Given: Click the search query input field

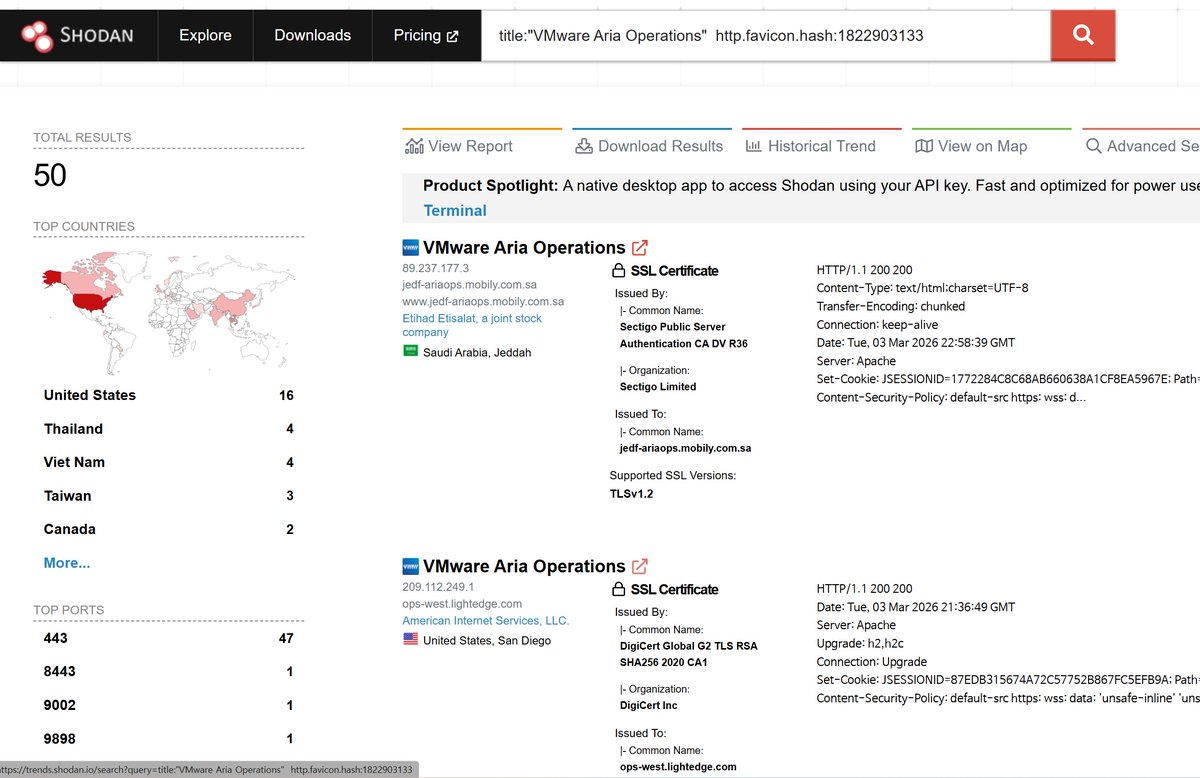Looking at the screenshot, I should click(x=765, y=35).
